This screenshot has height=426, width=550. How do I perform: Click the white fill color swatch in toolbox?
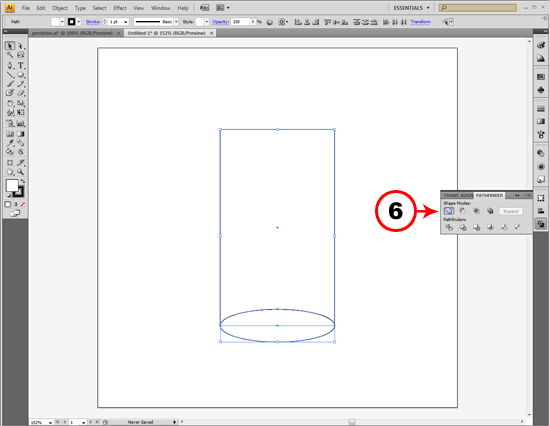12,185
